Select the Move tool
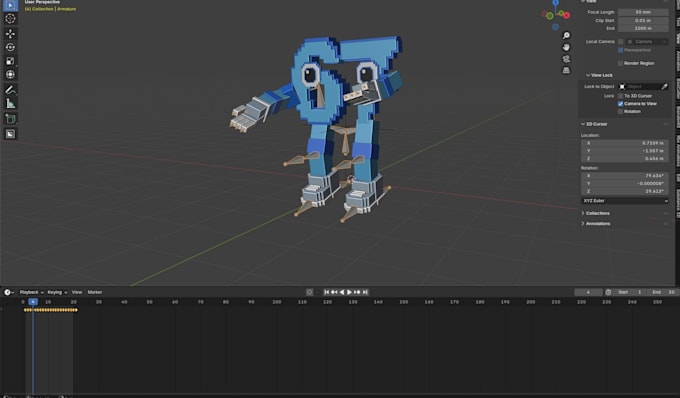680x398 pixels. [x=10, y=33]
